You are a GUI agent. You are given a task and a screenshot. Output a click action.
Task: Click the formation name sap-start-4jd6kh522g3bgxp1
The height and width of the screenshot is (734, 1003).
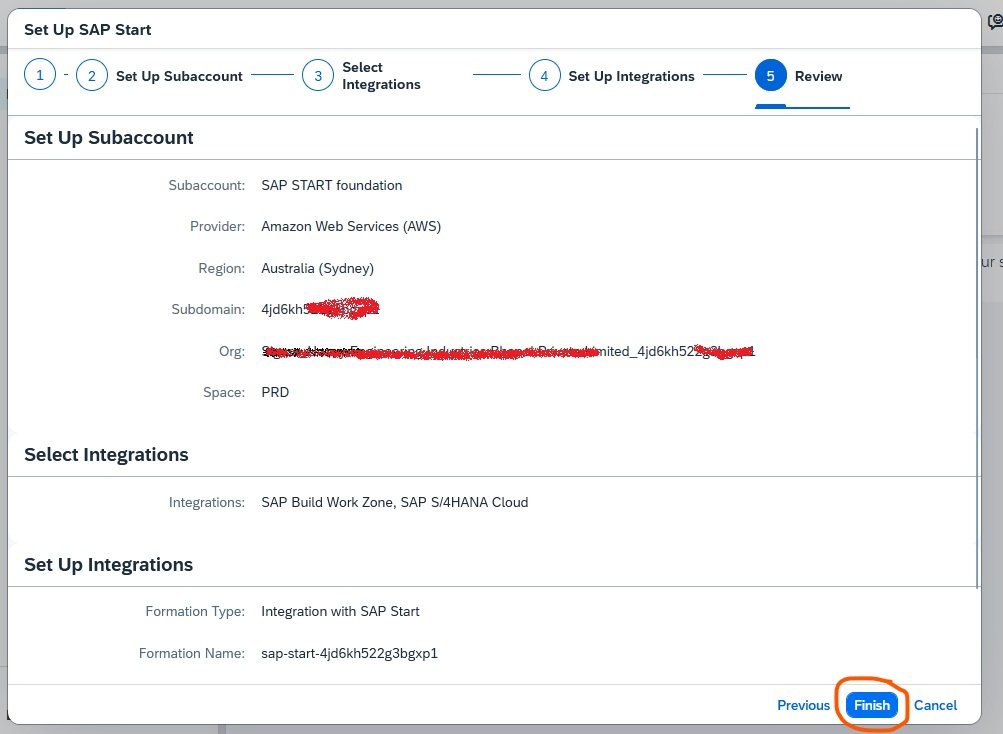click(x=349, y=653)
